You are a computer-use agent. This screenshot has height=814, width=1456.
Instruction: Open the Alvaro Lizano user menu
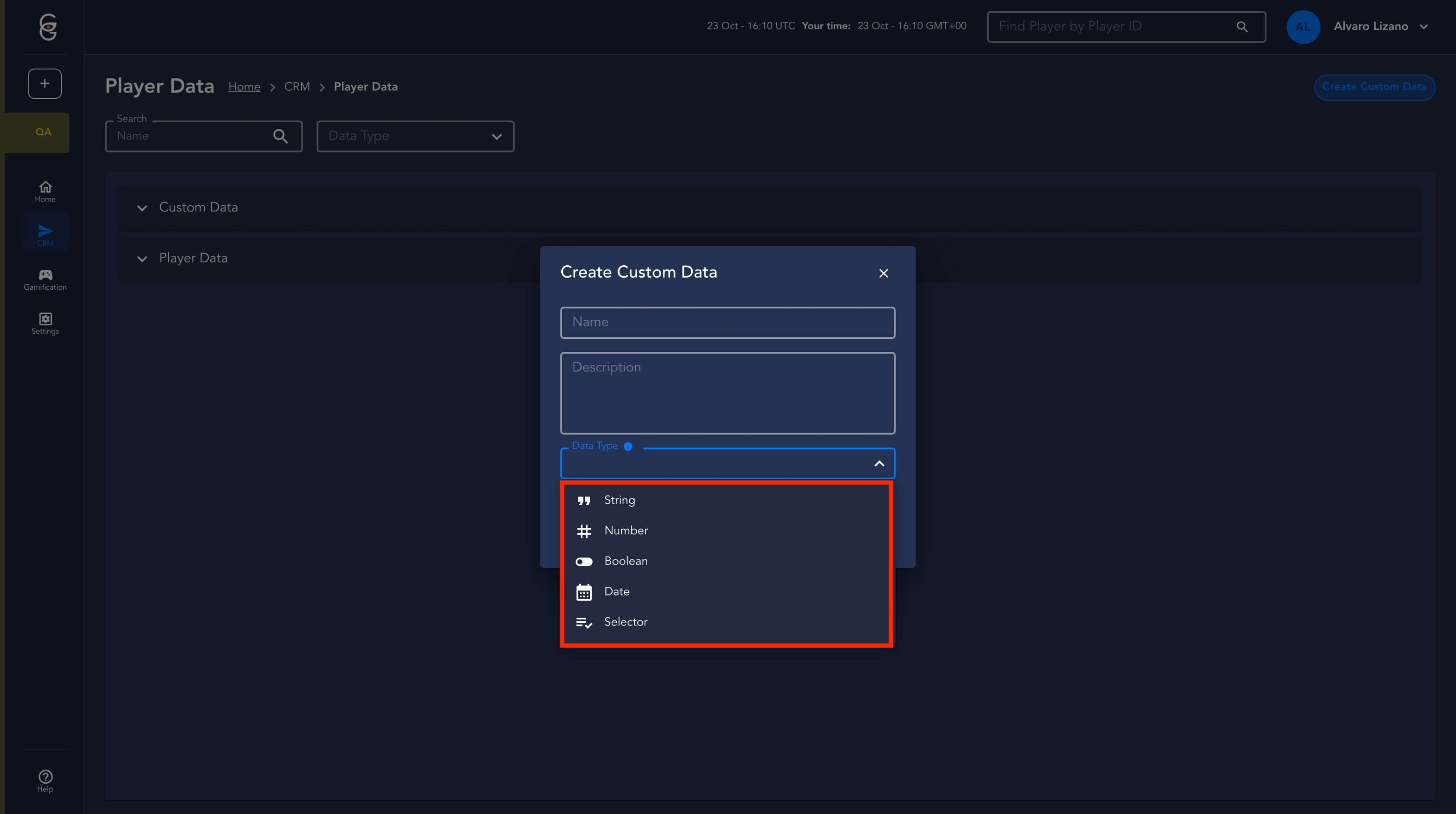pos(1380,26)
